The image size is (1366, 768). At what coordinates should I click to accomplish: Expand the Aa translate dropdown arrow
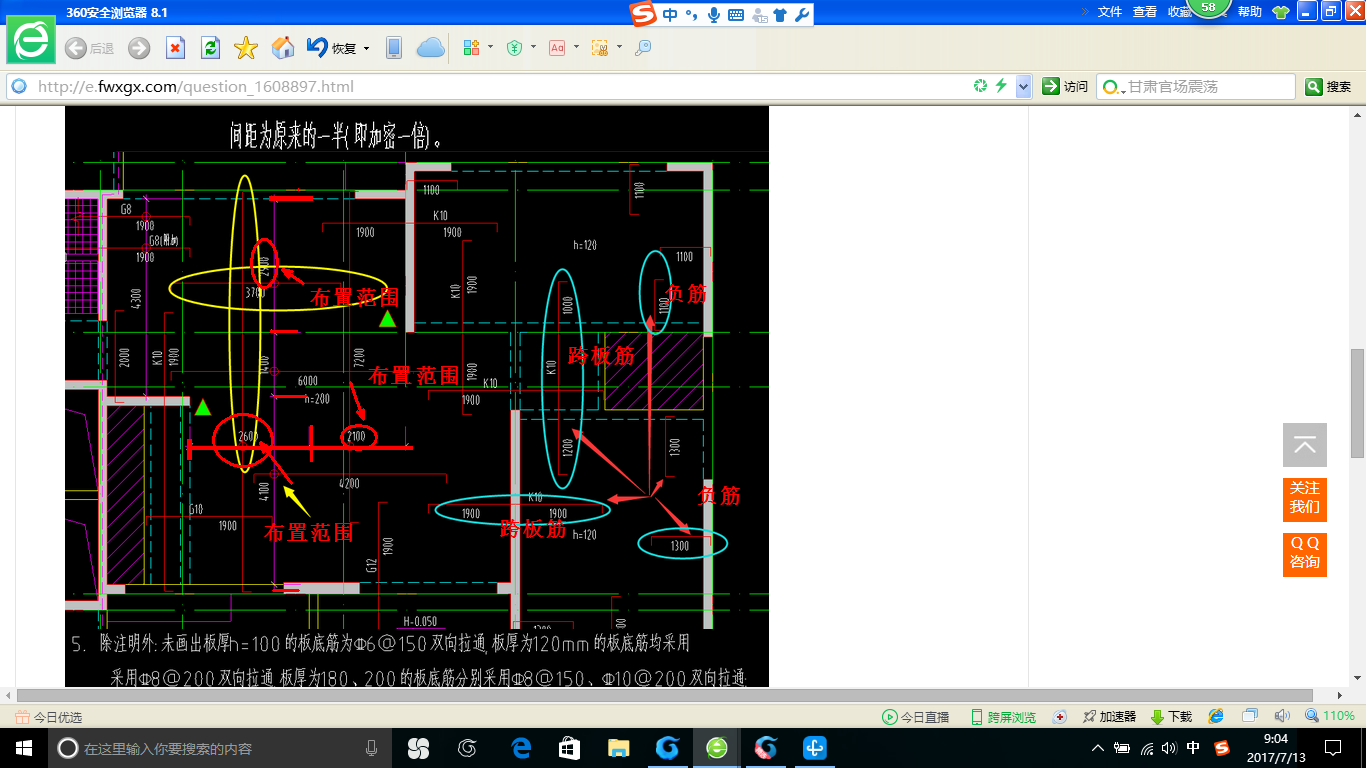pos(576,47)
